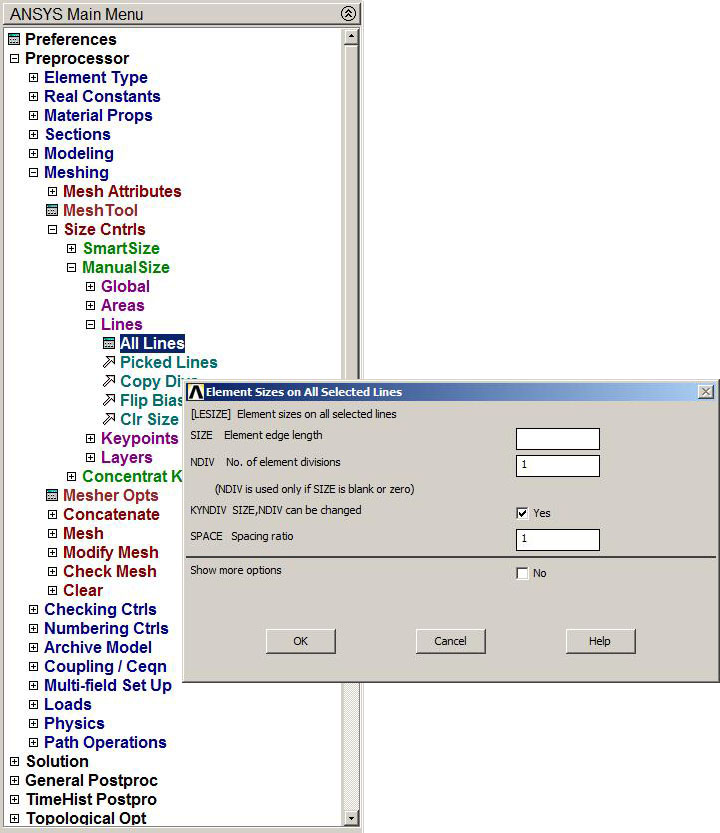The height and width of the screenshot is (833, 720).
Task: Collapse the ANSYS Main Menu panel chevron
Action: coord(347,14)
